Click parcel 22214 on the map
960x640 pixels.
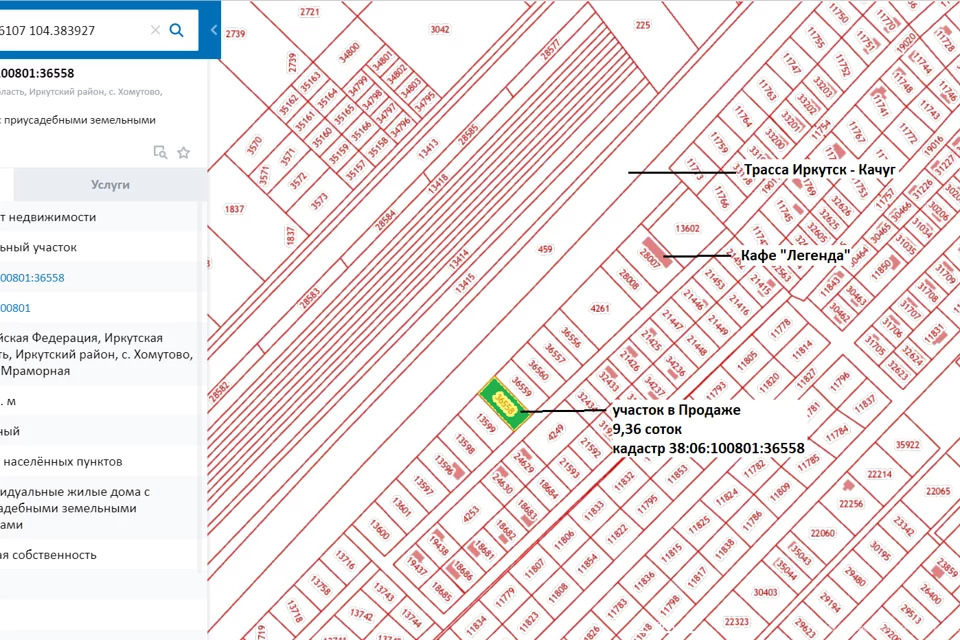[x=880, y=474]
